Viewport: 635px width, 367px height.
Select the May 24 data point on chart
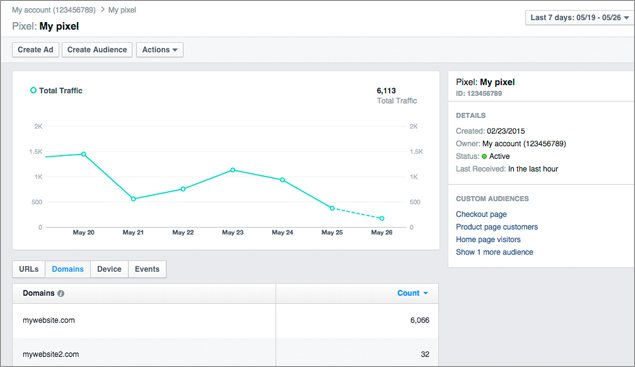click(282, 180)
